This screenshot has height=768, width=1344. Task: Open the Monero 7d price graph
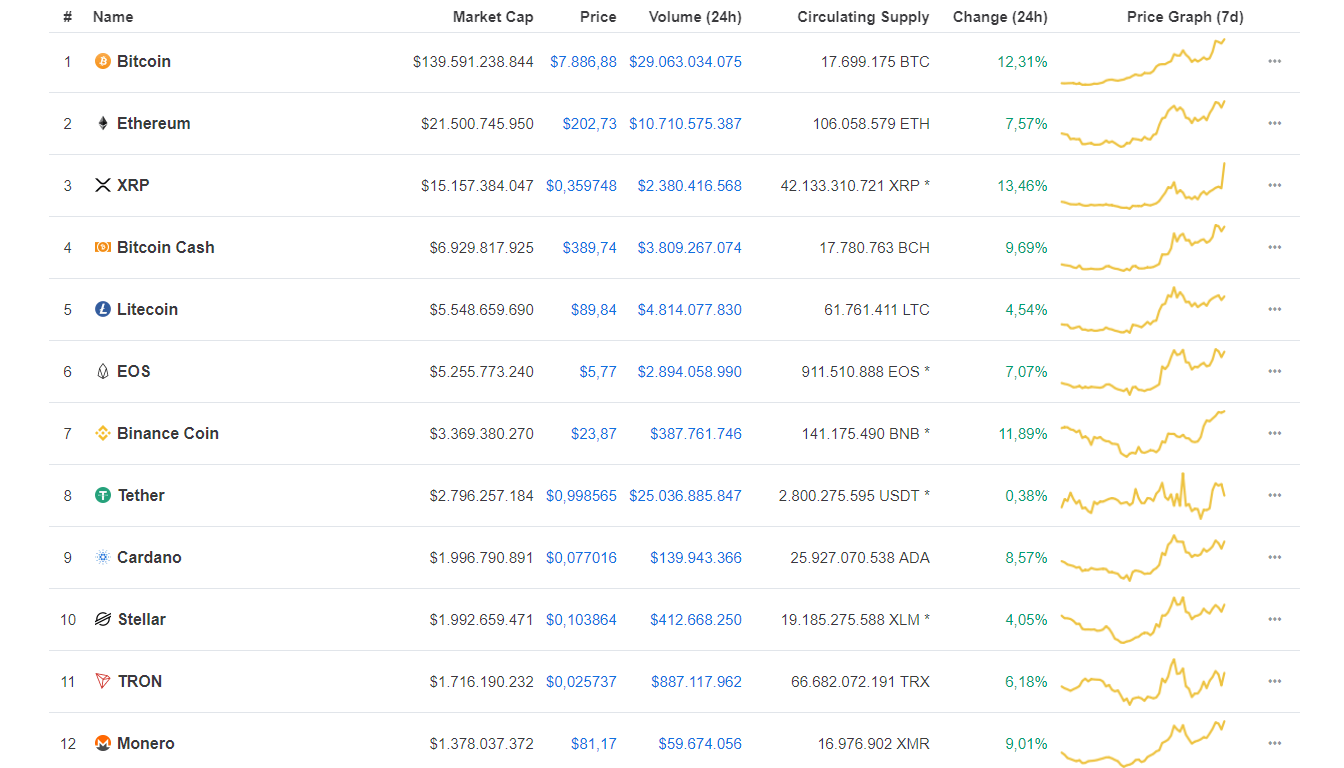[x=1143, y=744]
